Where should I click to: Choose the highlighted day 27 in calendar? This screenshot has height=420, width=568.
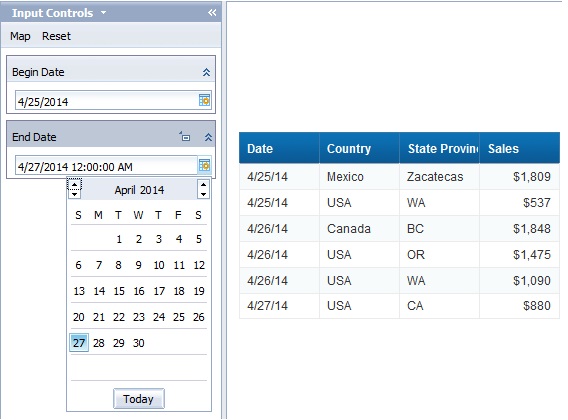[79, 343]
